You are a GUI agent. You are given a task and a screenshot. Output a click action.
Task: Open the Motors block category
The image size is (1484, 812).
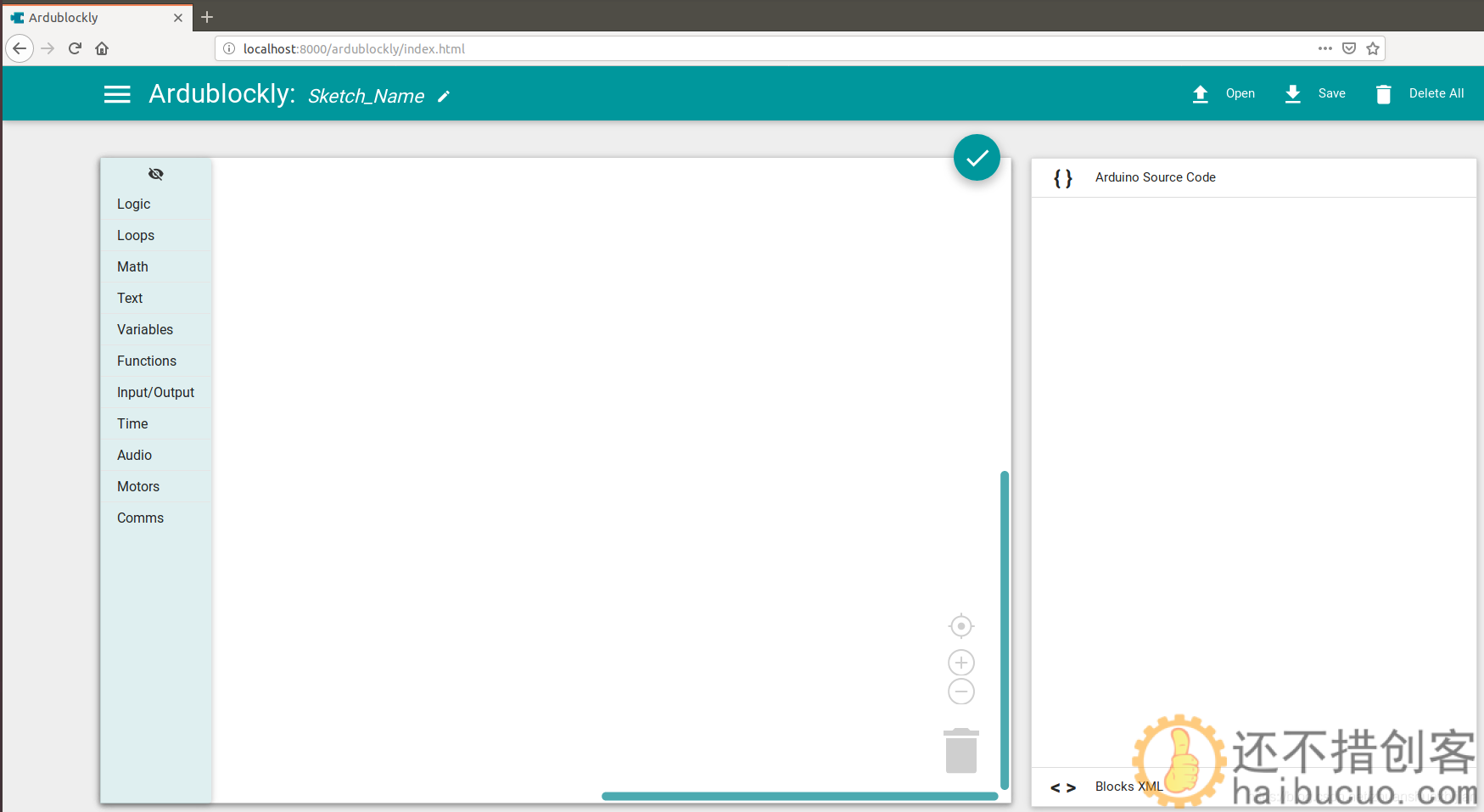156,487
